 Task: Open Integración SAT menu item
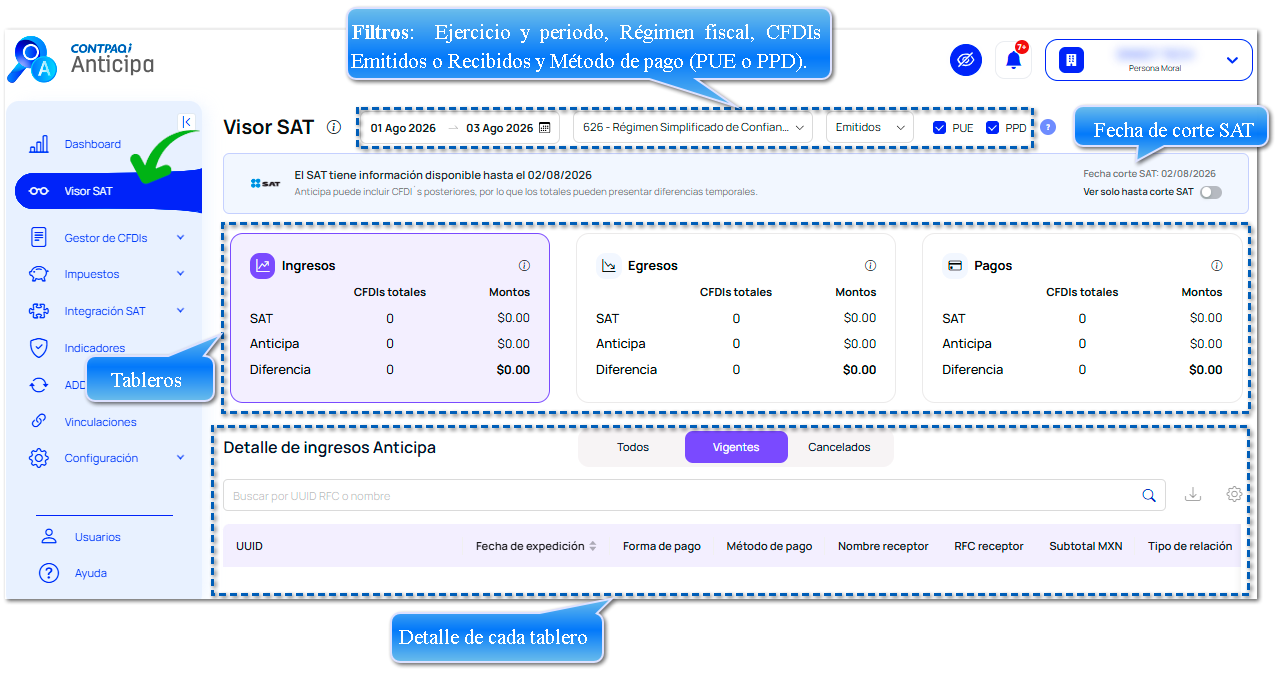coord(105,311)
